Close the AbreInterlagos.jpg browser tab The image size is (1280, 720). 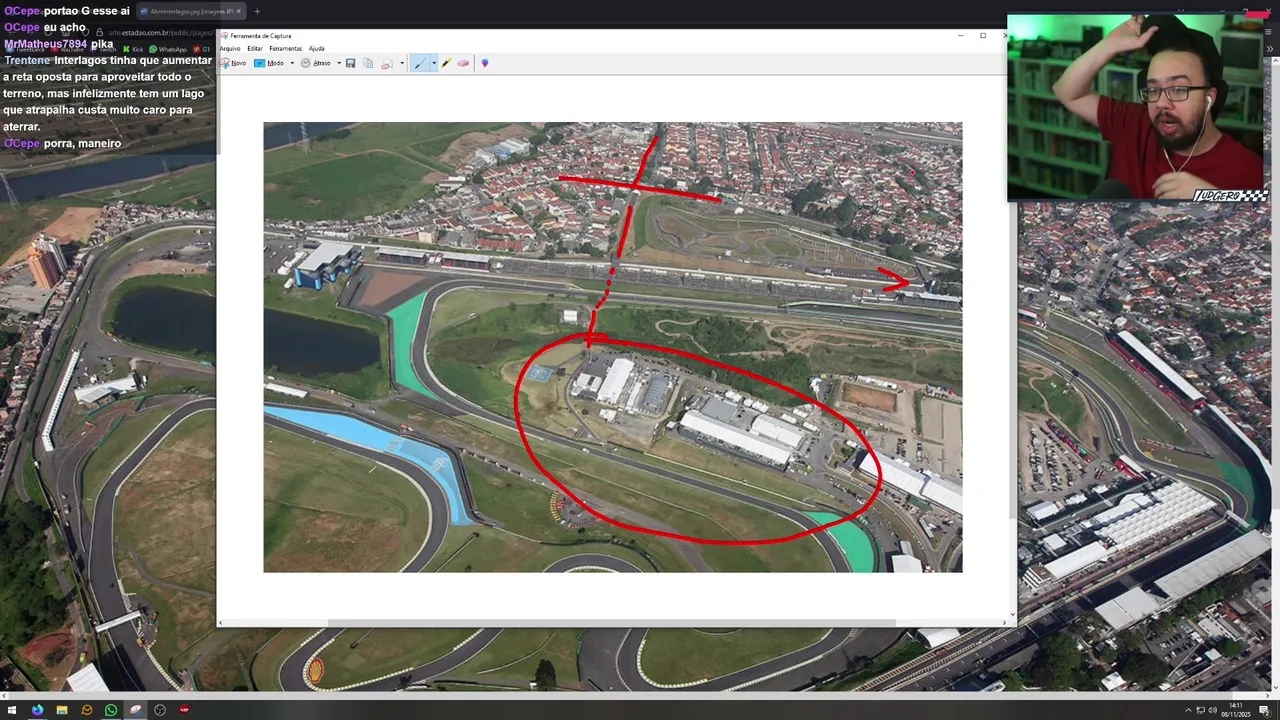pyautogui.click(x=238, y=11)
